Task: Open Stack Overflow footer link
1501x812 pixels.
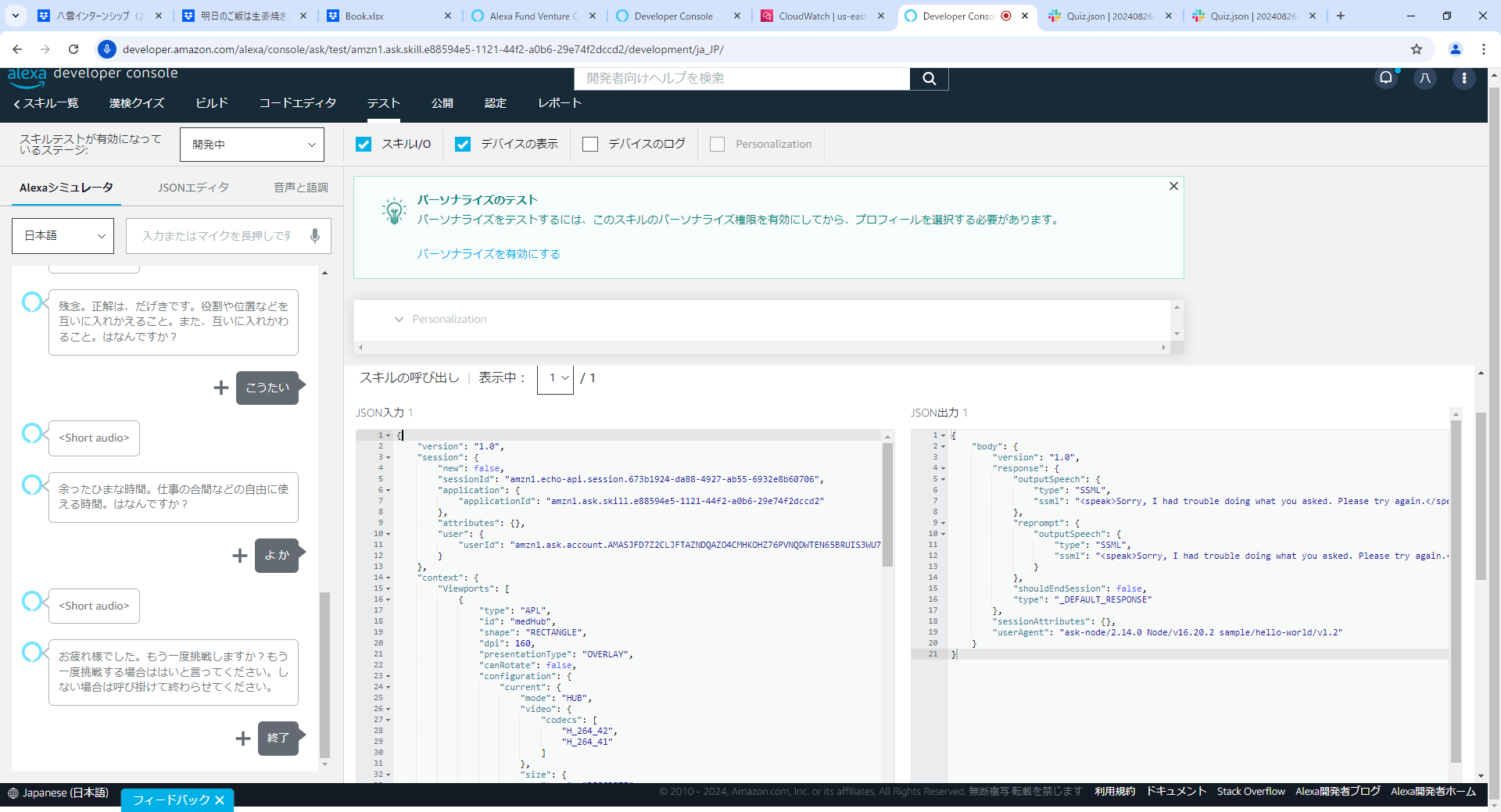Action: 1251,792
